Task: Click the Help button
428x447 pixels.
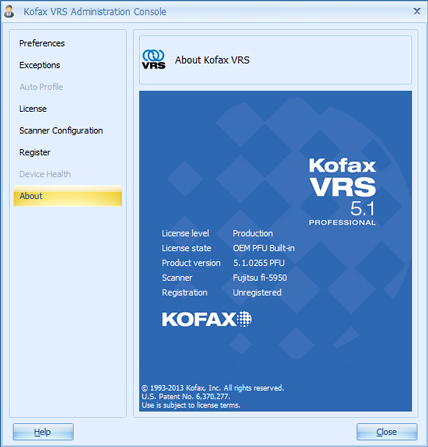Action: coord(43,432)
